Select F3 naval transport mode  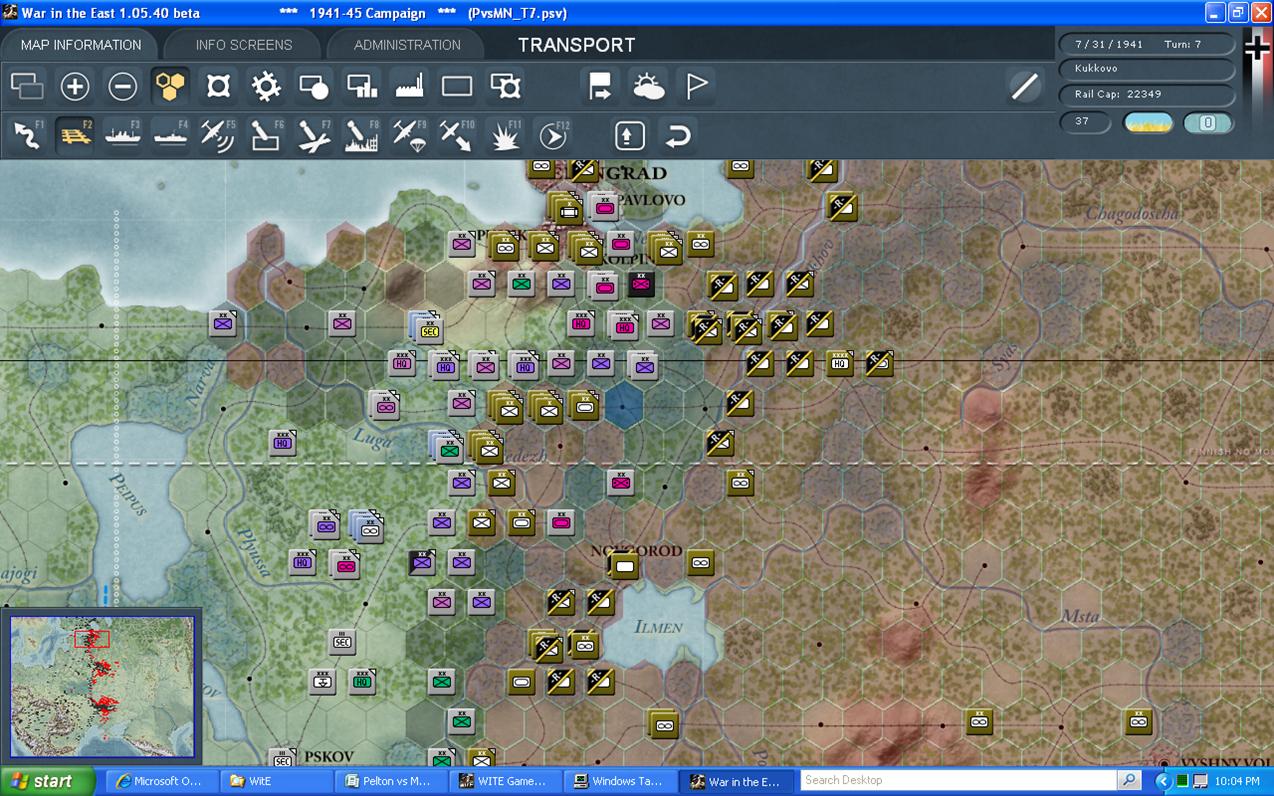(123, 135)
